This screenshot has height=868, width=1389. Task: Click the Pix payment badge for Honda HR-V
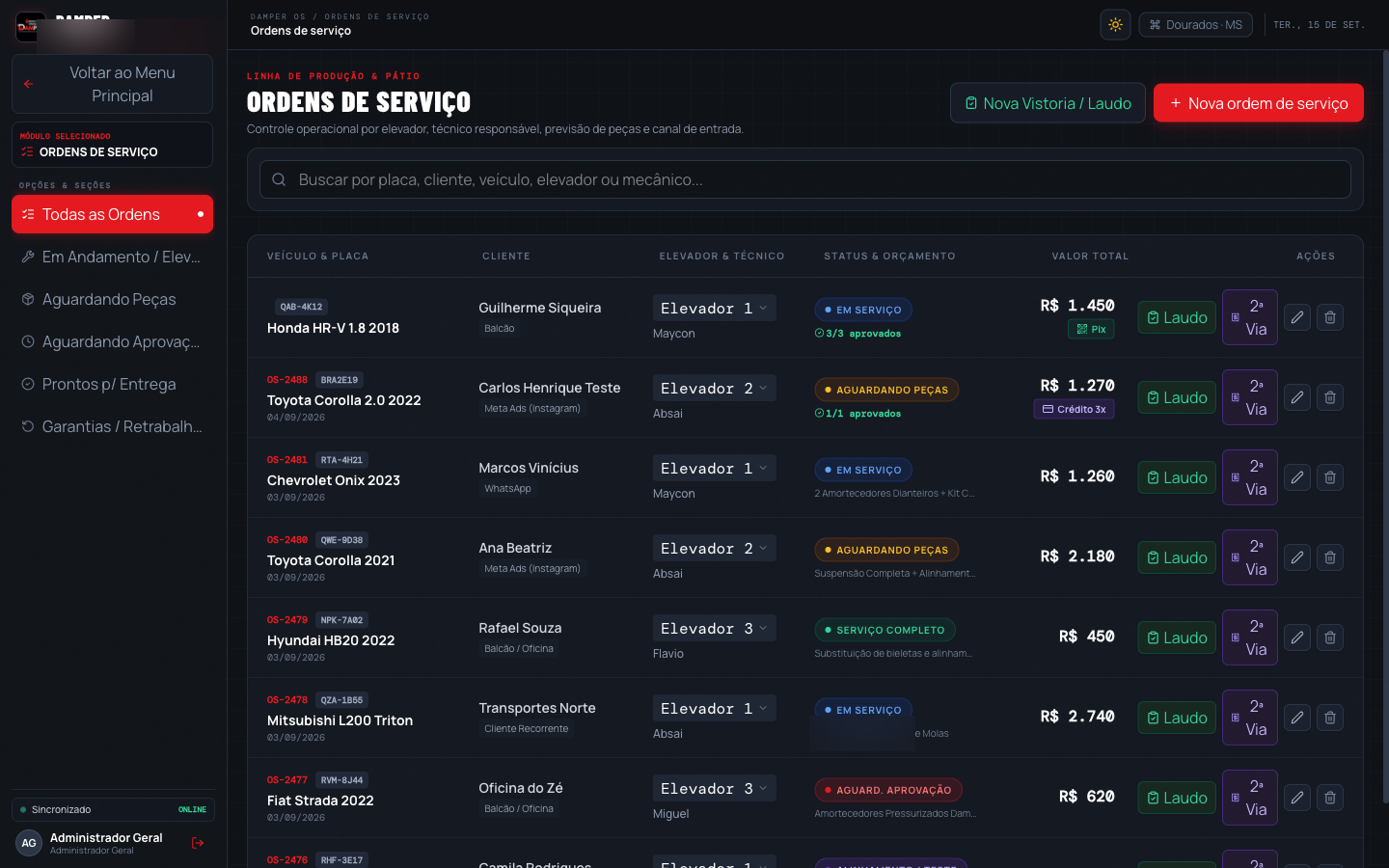pyautogui.click(x=1091, y=329)
